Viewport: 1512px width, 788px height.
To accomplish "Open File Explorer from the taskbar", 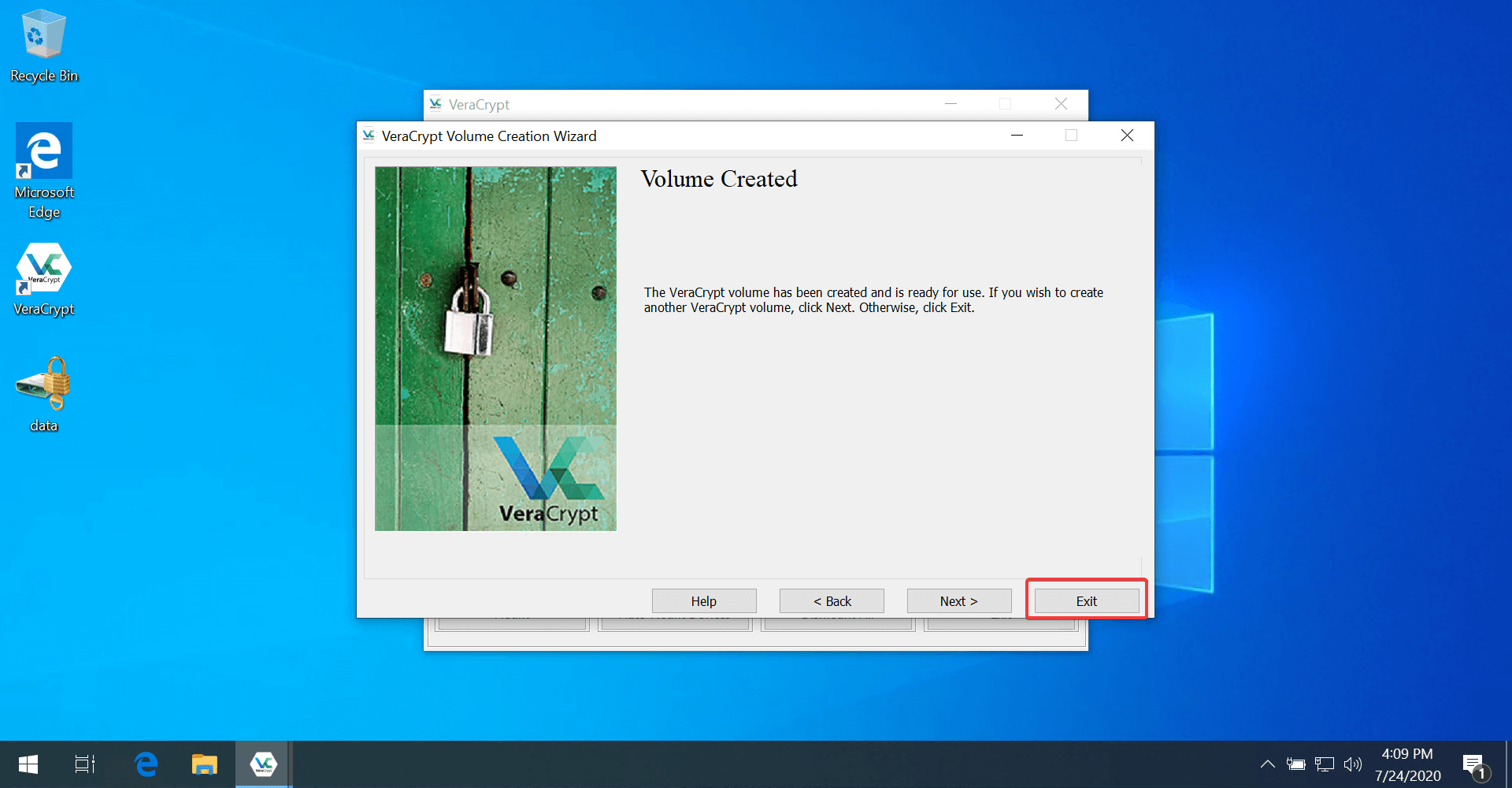I will pos(204,764).
